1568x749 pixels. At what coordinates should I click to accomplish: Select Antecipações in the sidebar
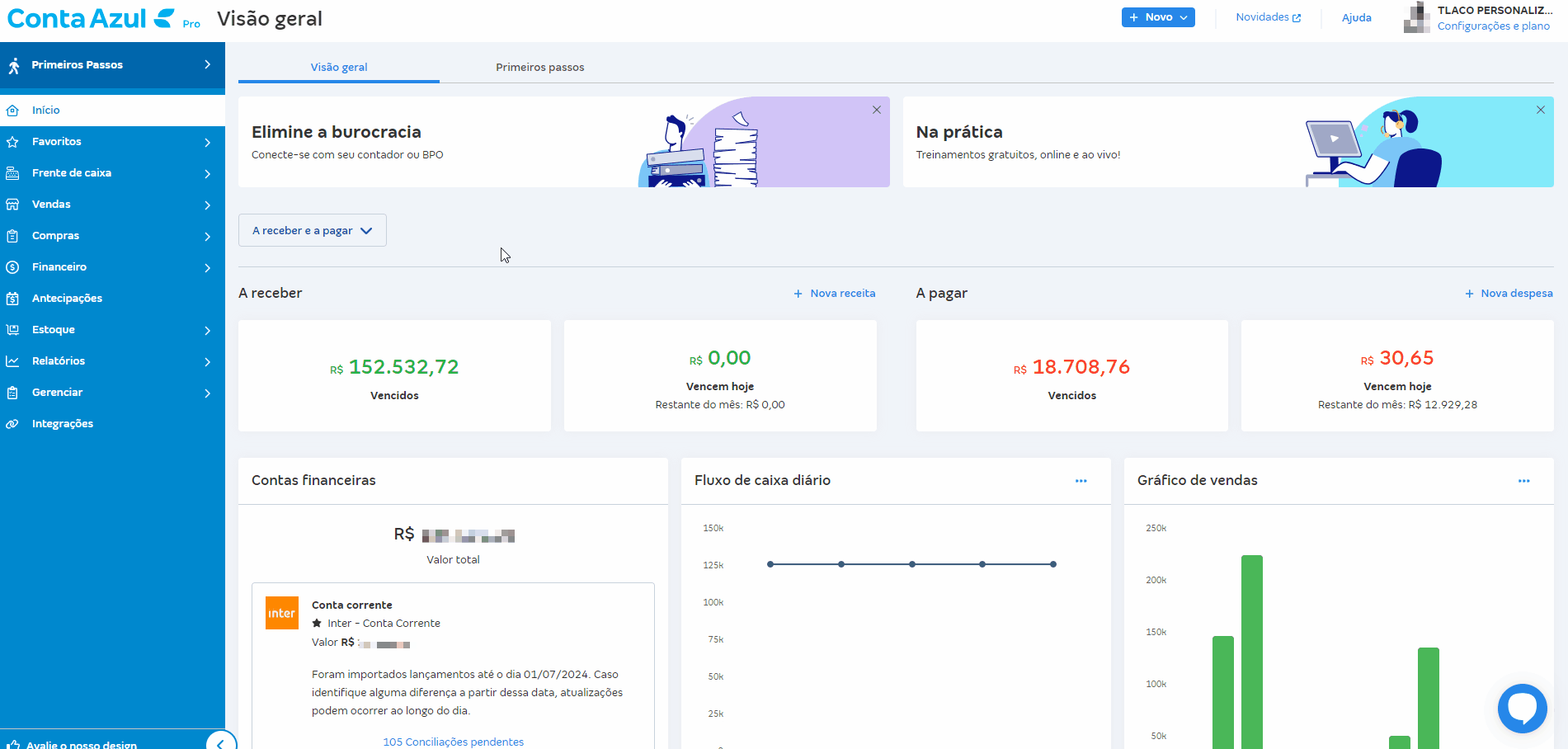point(112,299)
